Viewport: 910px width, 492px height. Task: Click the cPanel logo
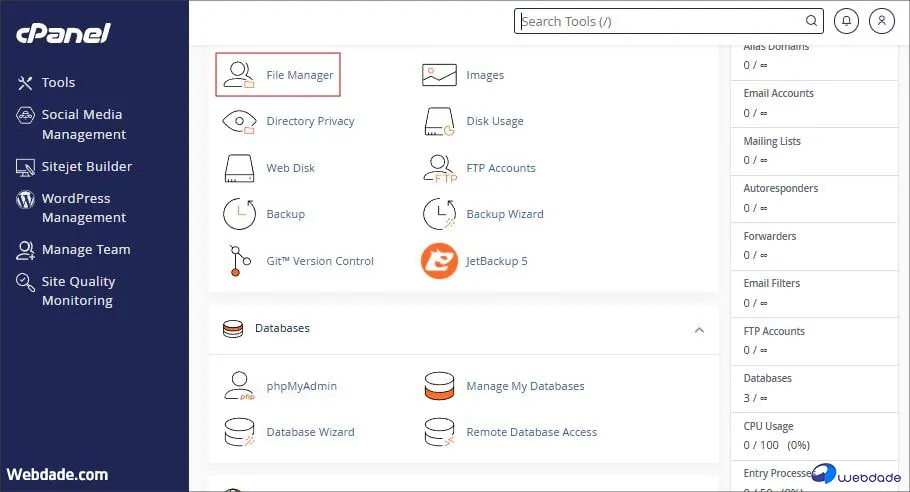[63, 34]
